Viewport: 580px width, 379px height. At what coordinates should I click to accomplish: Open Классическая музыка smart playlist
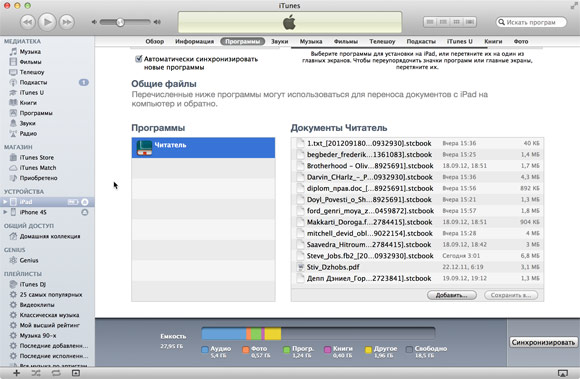(49, 315)
